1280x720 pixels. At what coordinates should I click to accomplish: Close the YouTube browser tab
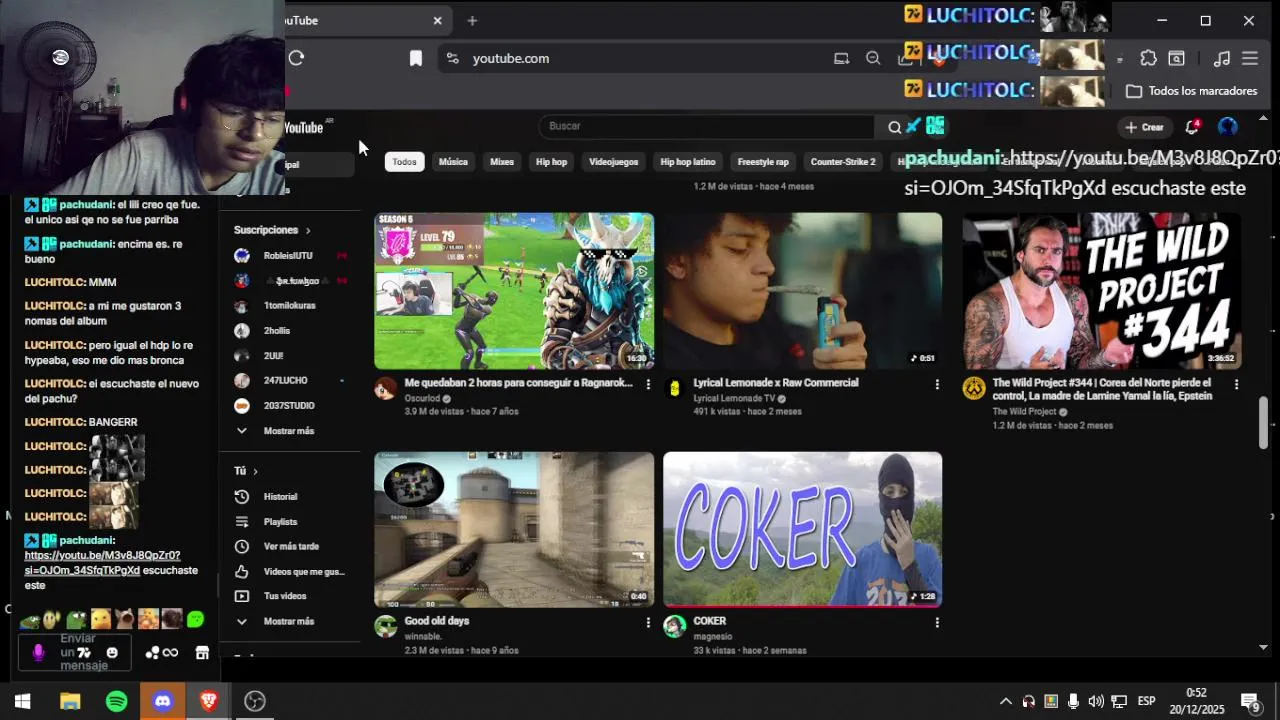437,20
